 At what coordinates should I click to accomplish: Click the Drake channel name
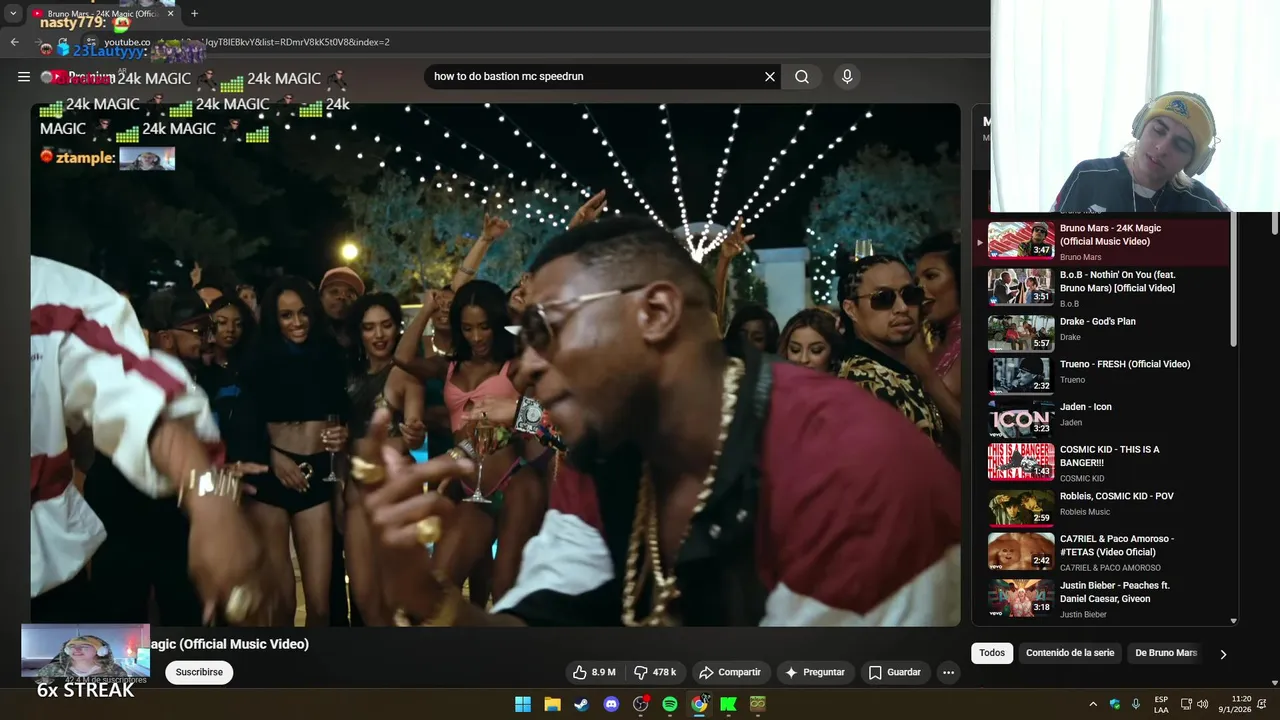point(1070,337)
